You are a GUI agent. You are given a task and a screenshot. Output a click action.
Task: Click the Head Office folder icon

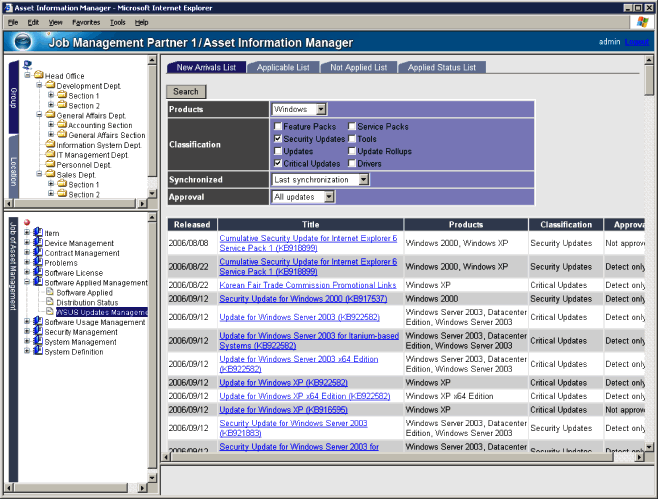click(x=39, y=76)
